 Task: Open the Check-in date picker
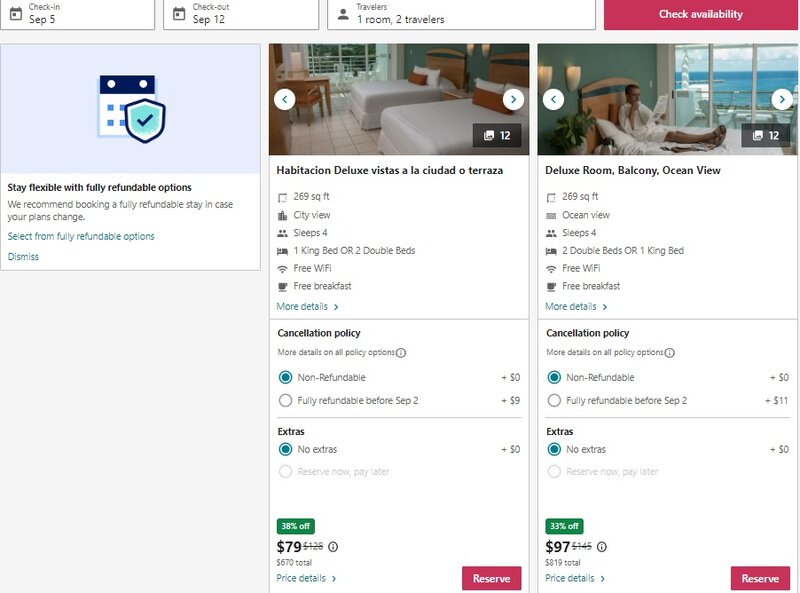coord(78,14)
